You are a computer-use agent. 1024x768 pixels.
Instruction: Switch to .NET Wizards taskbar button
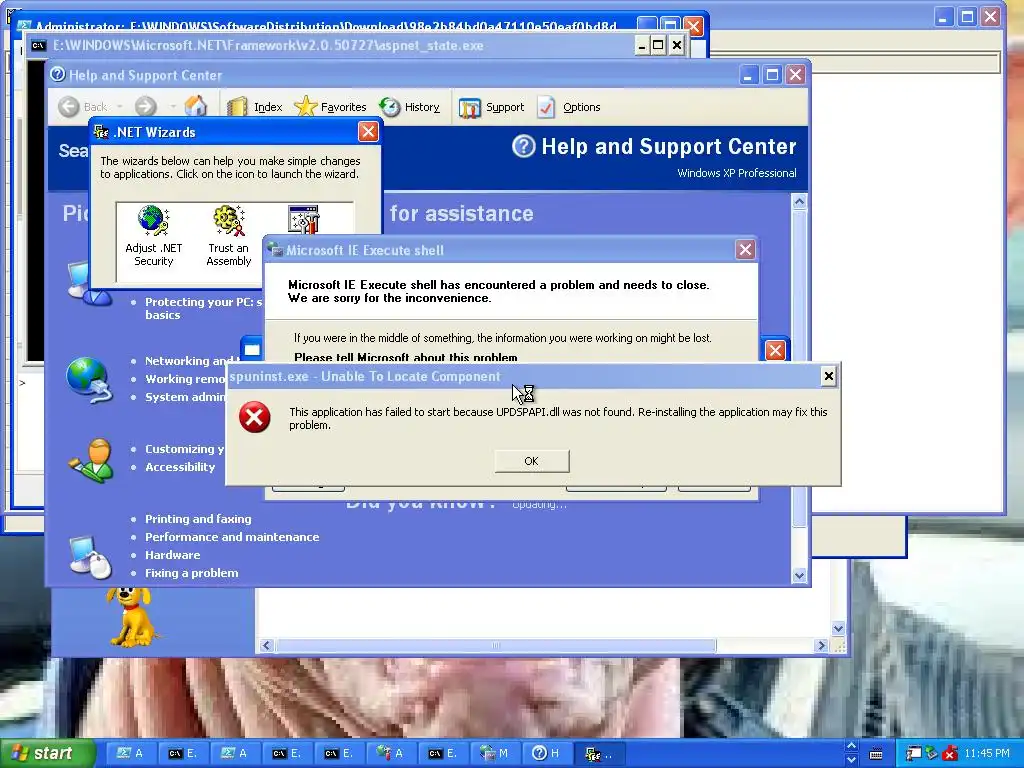tap(599, 754)
